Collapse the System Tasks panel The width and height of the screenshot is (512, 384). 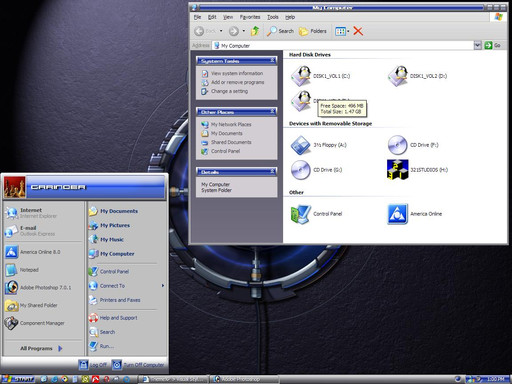tap(272, 60)
